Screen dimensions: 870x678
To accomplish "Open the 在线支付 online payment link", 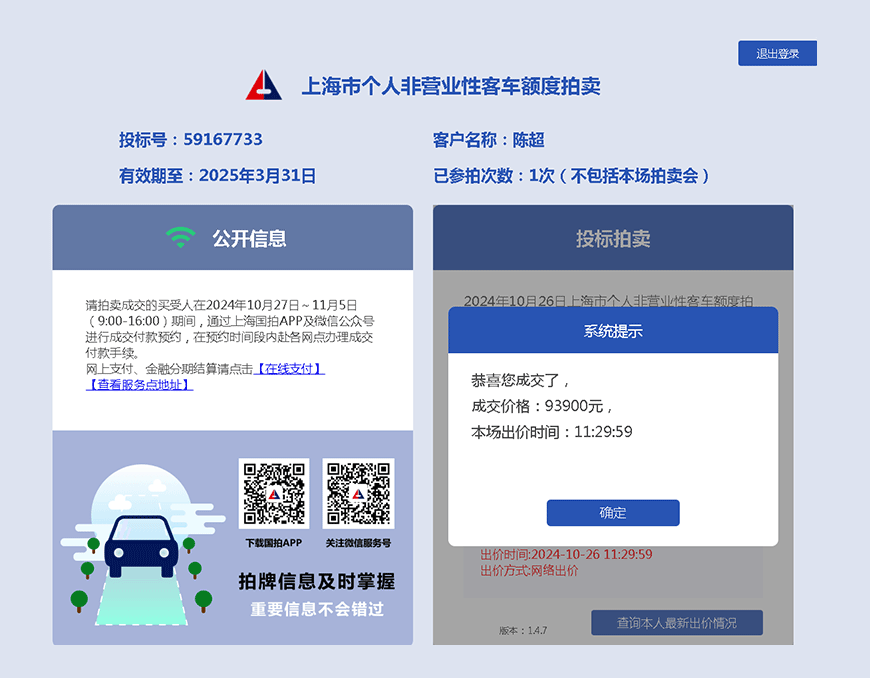I will [289, 369].
